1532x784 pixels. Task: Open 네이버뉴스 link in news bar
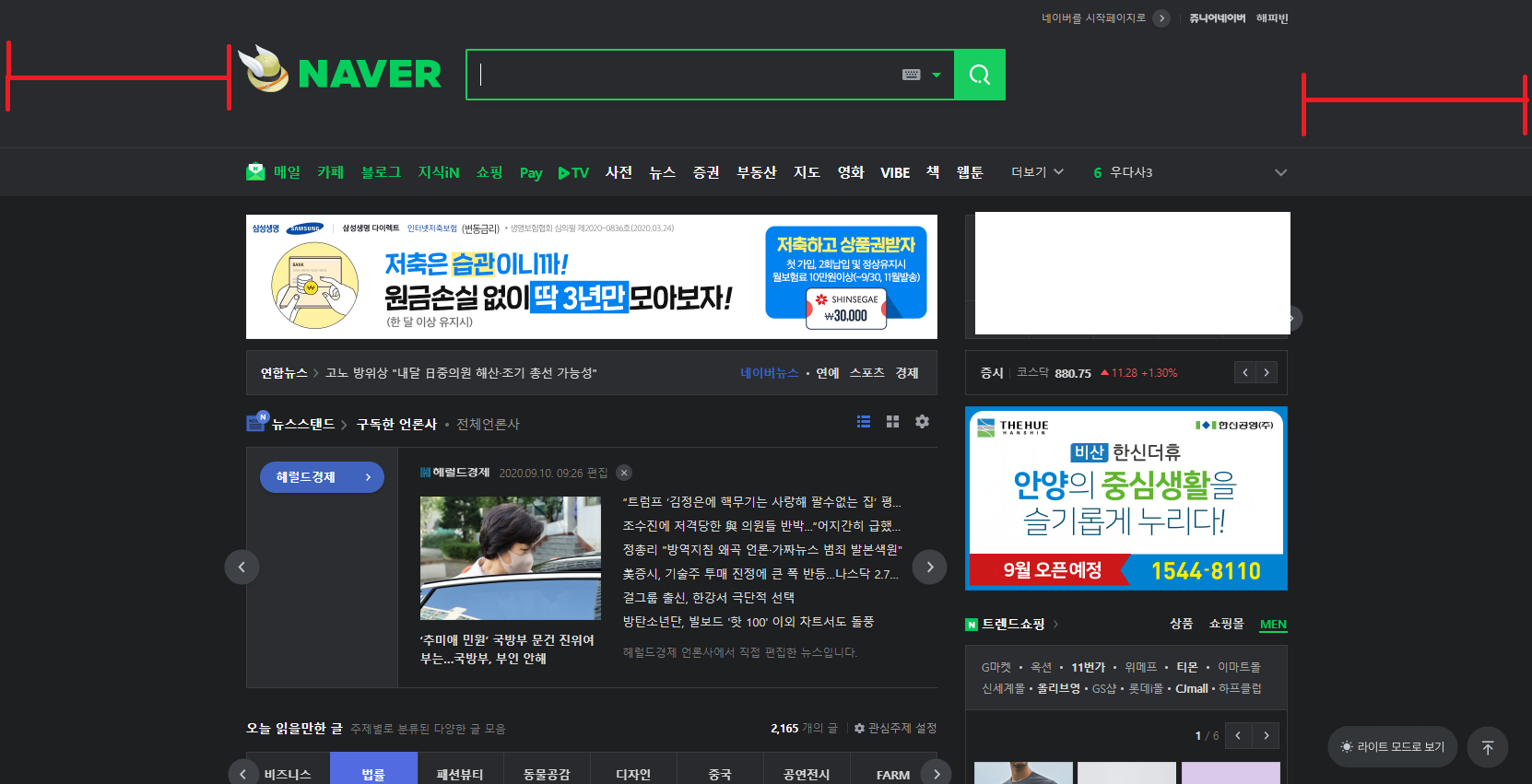pyautogui.click(x=770, y=373)
